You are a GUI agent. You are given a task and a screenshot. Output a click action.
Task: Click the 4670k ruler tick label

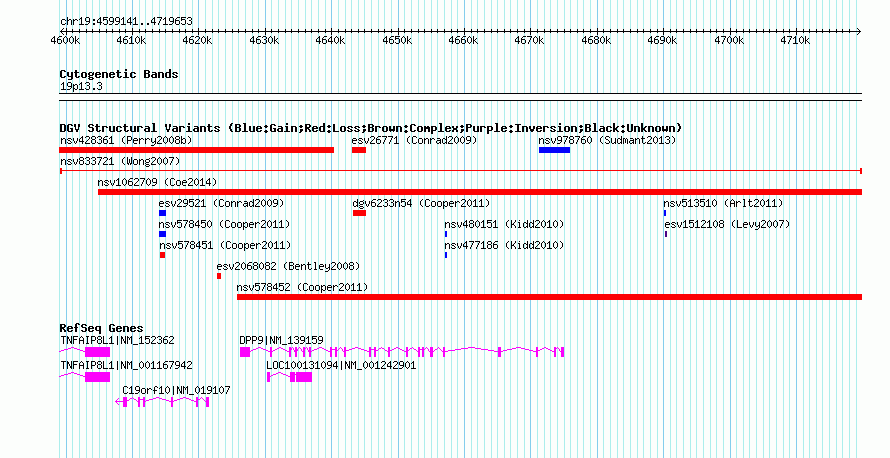coord(530,41)
